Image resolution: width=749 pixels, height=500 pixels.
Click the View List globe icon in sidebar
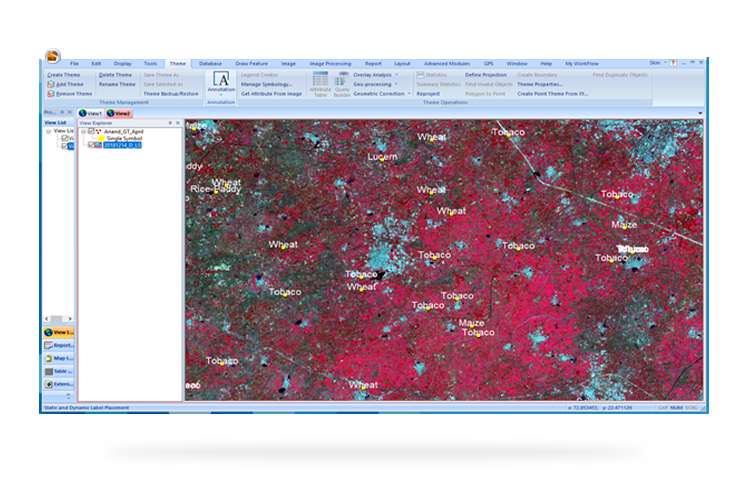(48, 332)
